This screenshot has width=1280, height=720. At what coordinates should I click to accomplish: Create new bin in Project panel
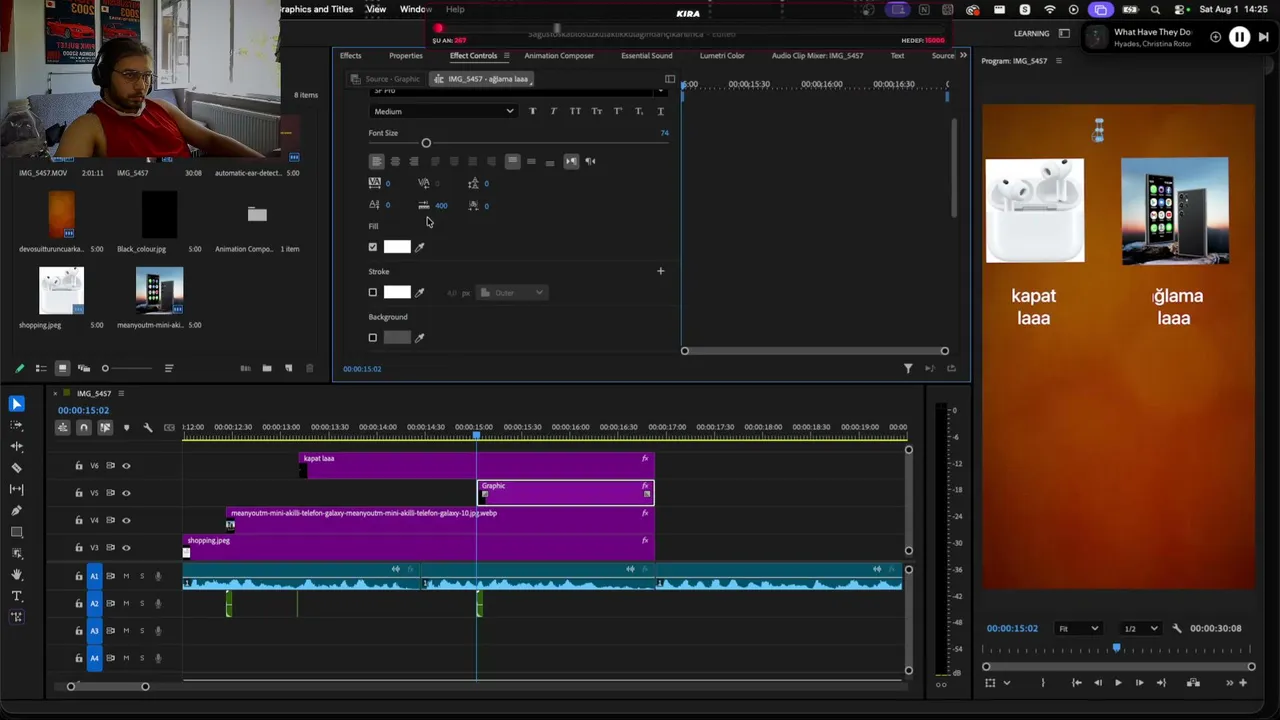click(x=267, y=369)
